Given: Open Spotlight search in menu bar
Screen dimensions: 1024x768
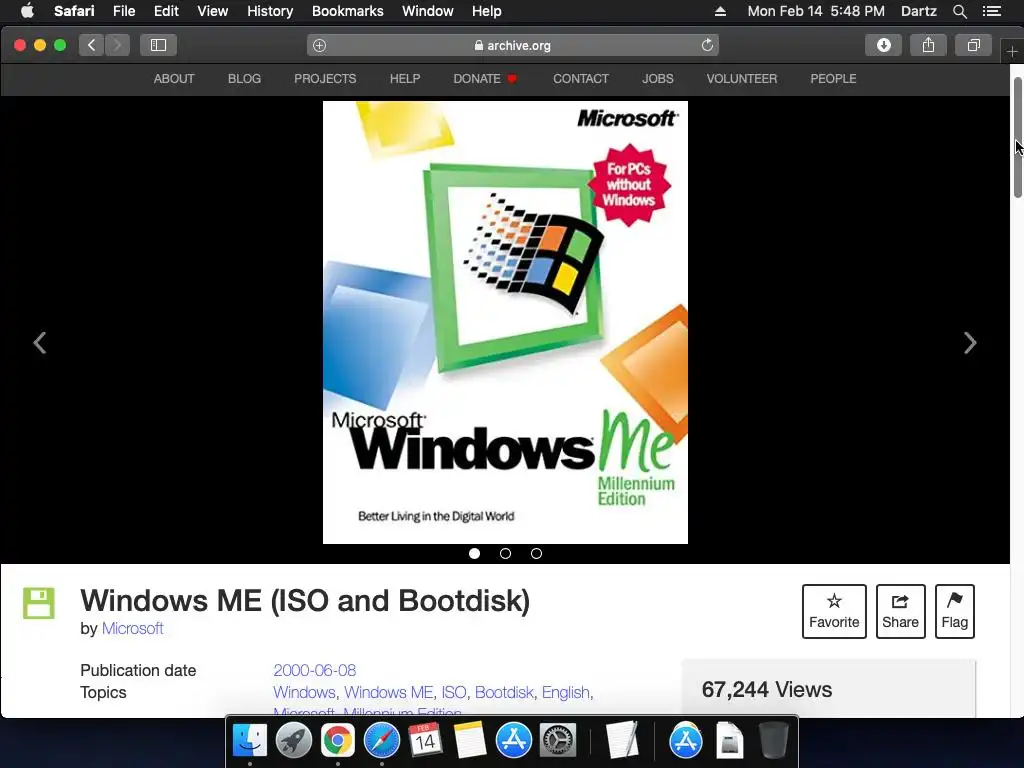Looking at the screenshot, I should (x=959, y=11).
